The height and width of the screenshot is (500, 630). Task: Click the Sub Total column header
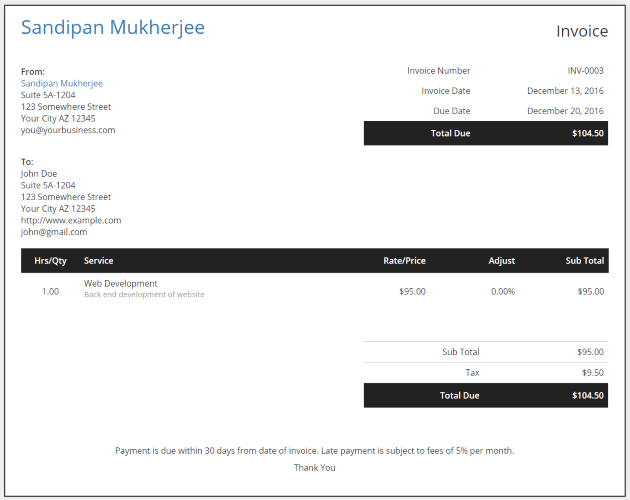coord(585,261)
